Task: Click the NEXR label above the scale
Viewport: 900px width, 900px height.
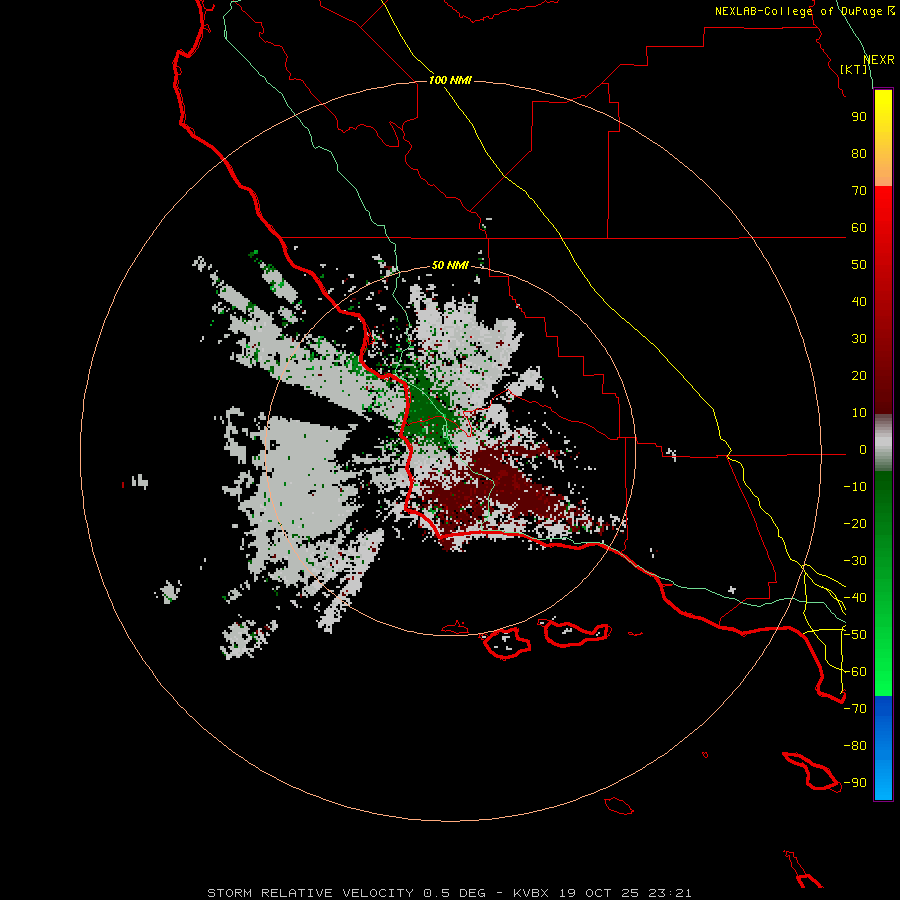Action: tap(879, 60)
